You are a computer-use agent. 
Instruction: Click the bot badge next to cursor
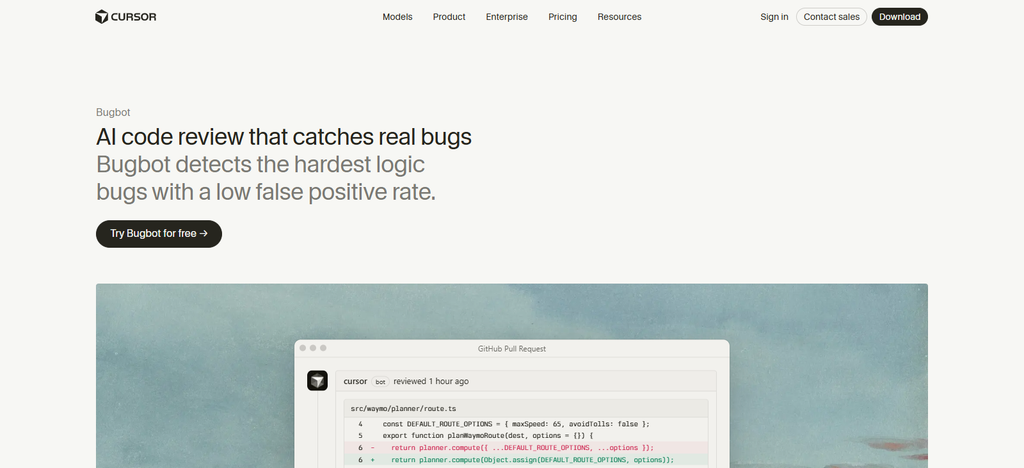coord(380,381)
